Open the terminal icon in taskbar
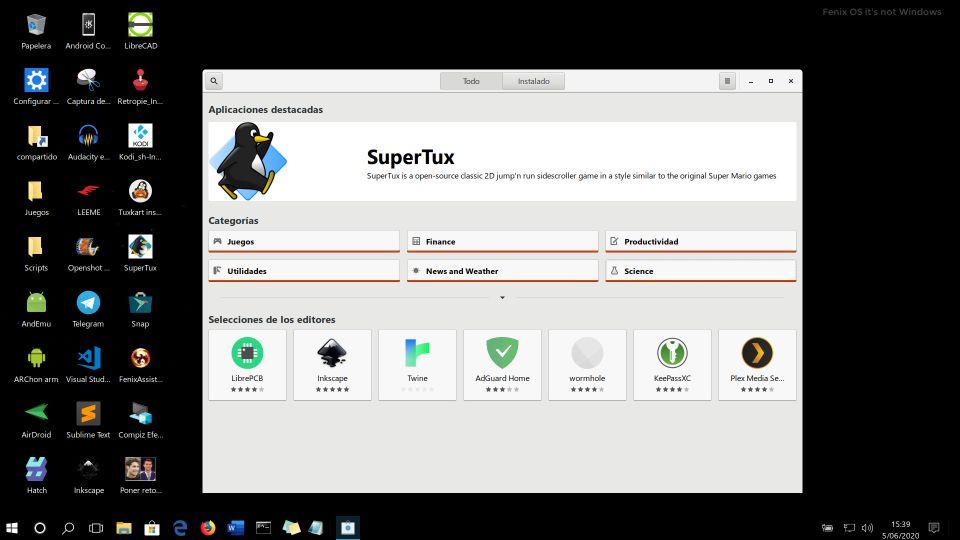 tap(263, 527)
